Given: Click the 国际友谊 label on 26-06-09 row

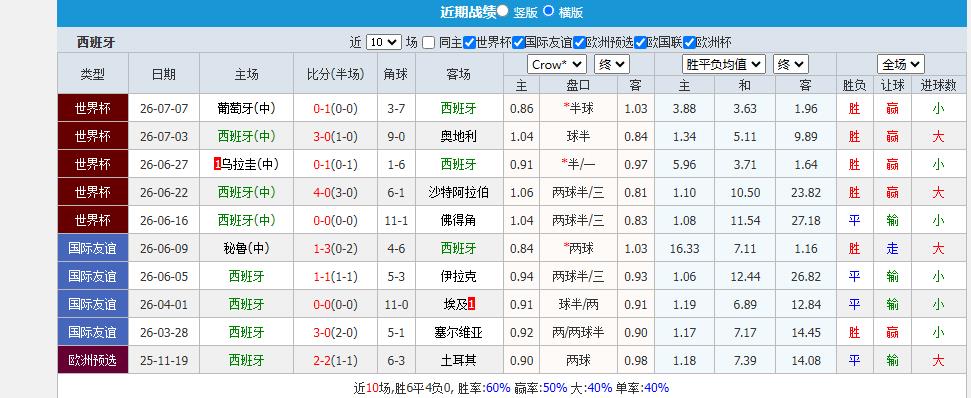Looking at the screenshot, I should 92,248.
